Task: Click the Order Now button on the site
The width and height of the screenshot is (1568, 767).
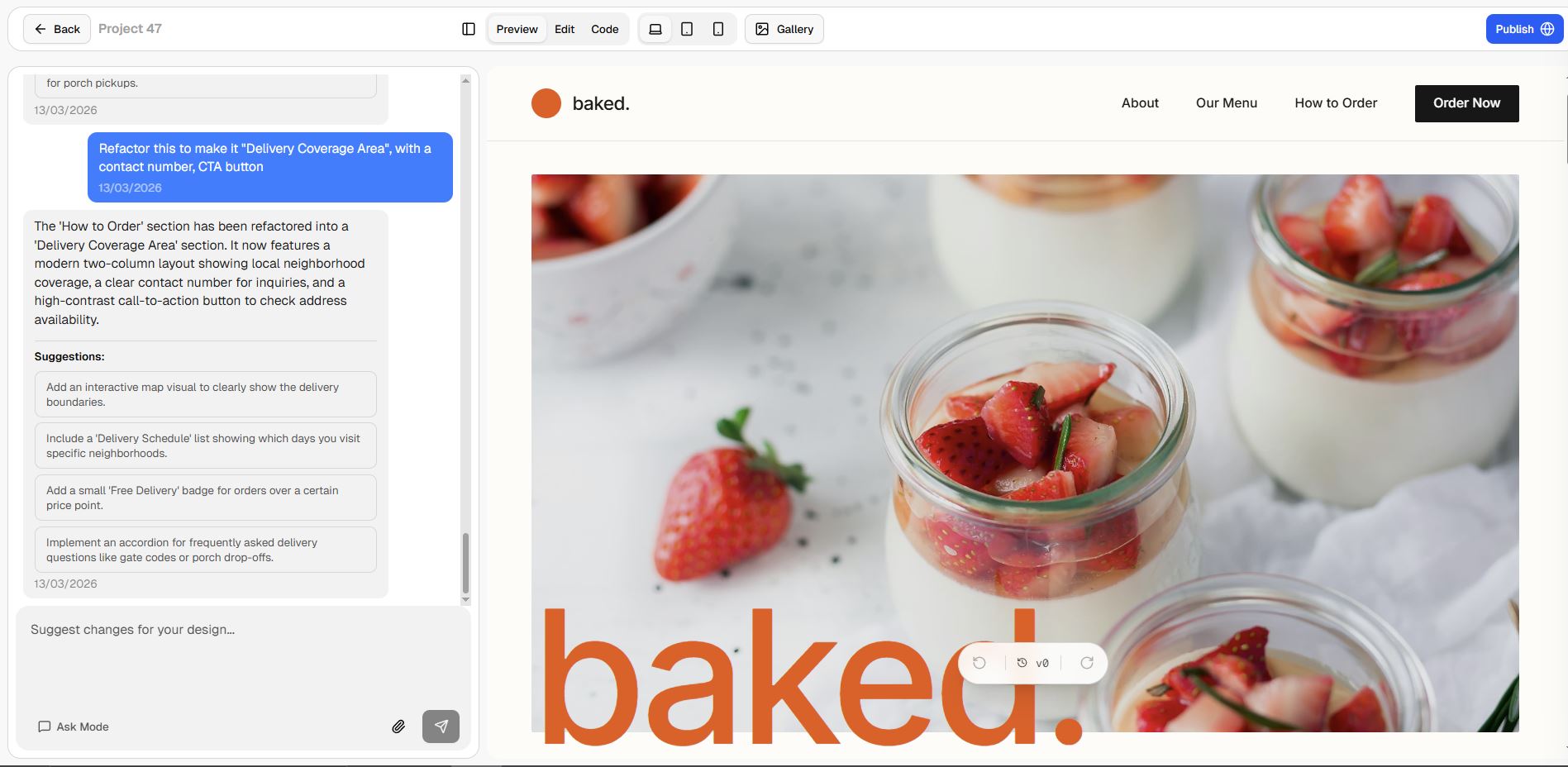Action: [1466, 102]
